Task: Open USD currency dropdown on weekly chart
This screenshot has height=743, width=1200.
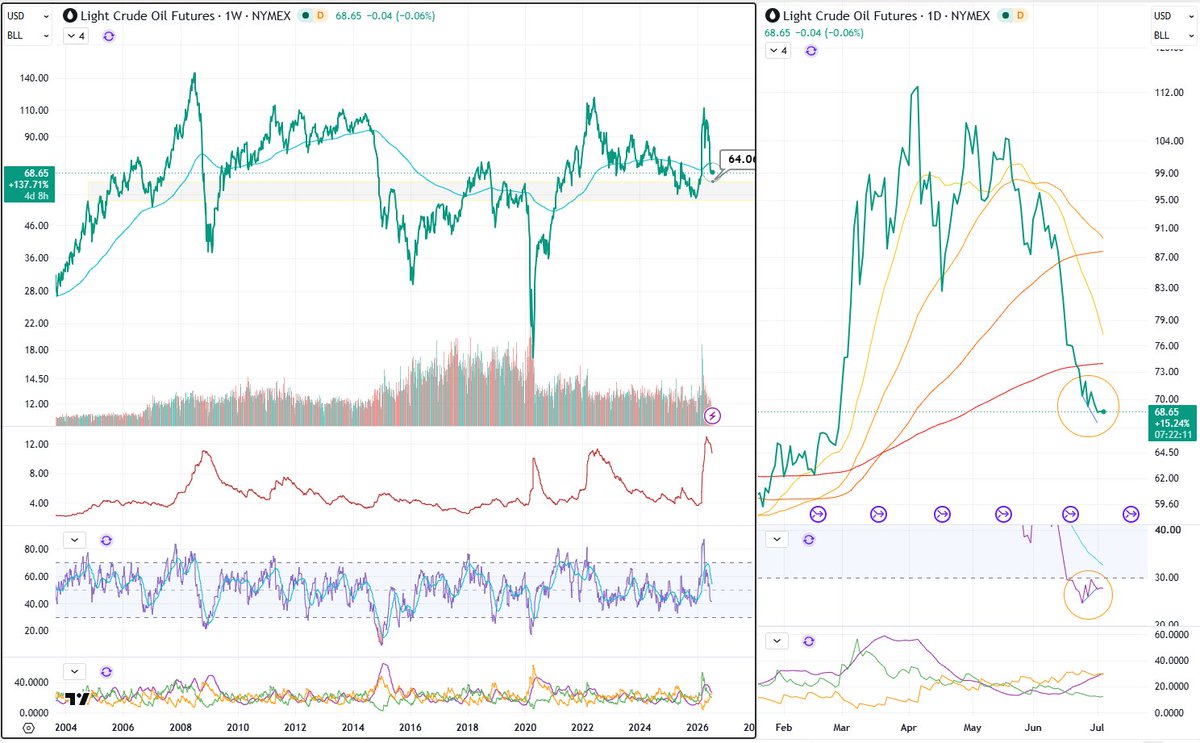Action: click(x=27, y=16)
